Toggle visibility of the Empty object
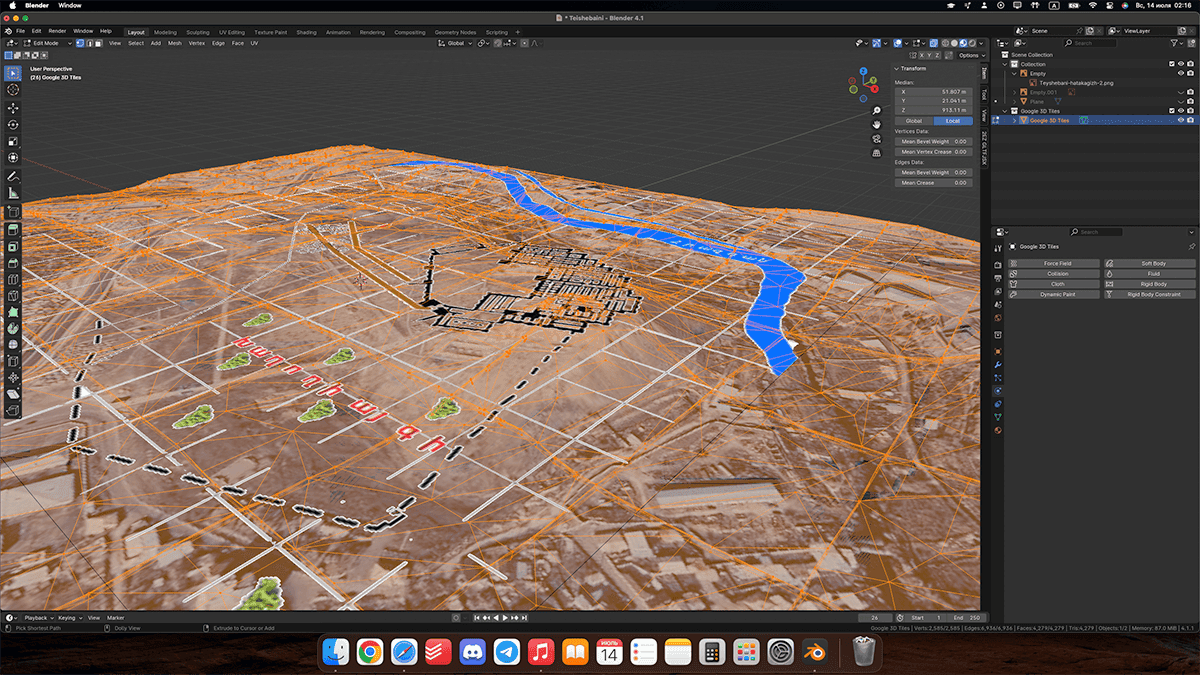Viewport: 1200px width, 675px height. (x=1181, y=73)
